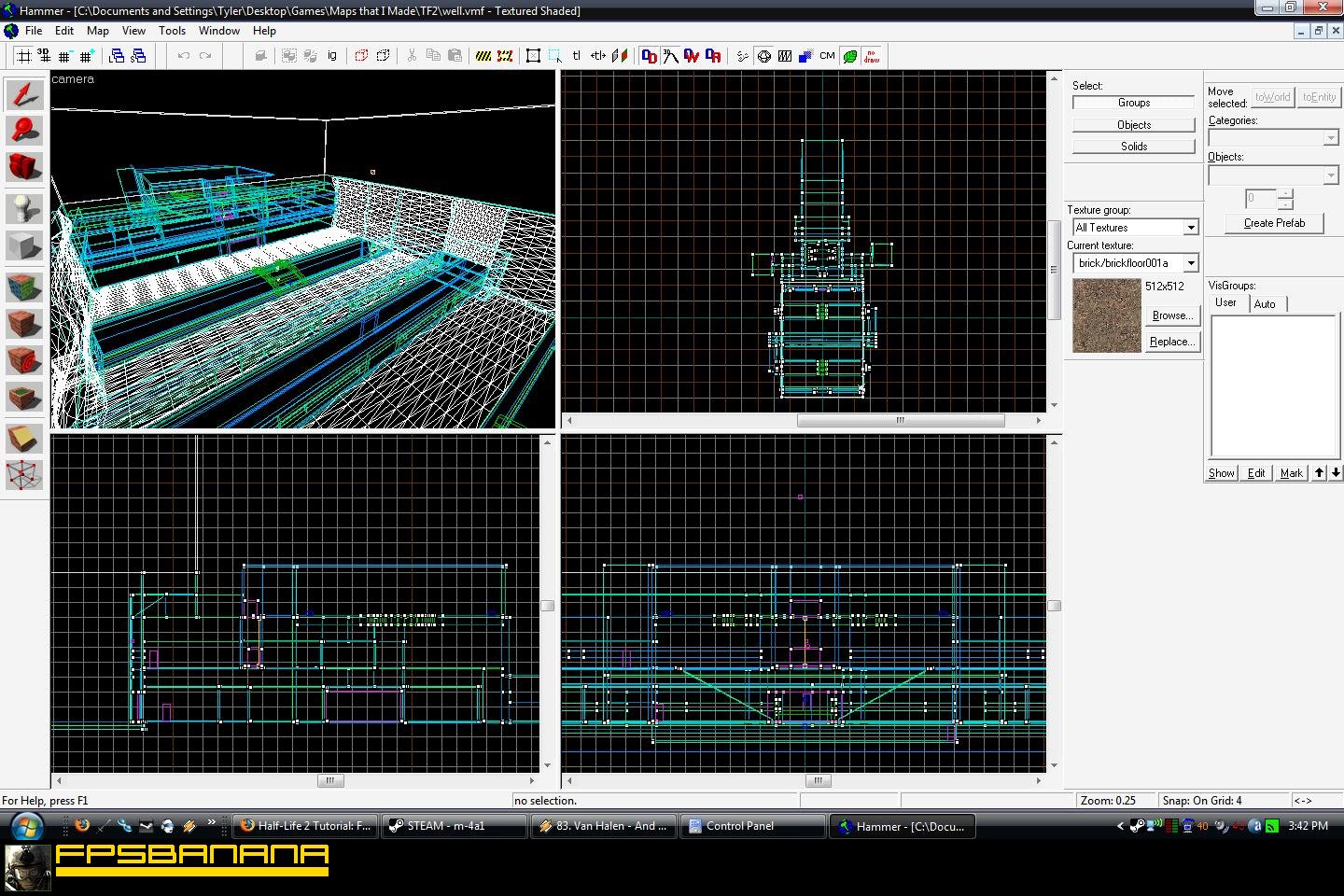The height and width of the screenshot is (896, 1344).
Task: Select the Clipping tool
Action: coord(24,437)
